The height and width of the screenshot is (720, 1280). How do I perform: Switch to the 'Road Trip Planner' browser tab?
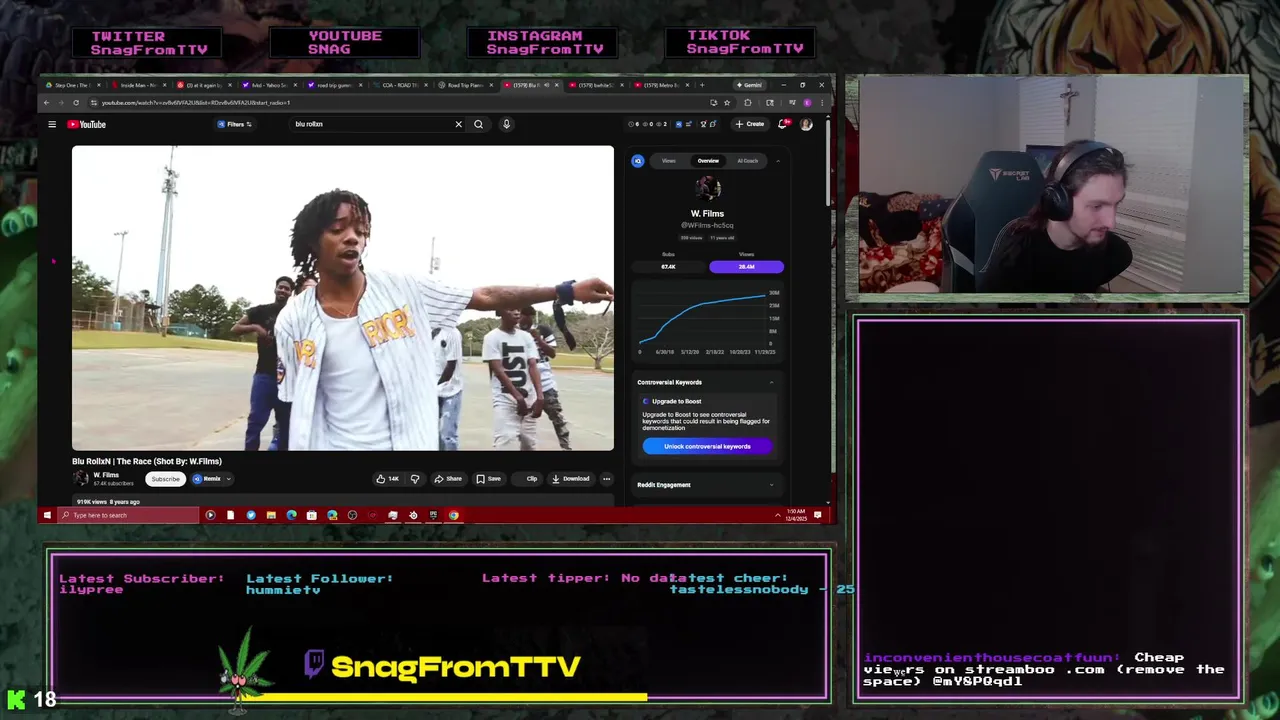[465, 85]
